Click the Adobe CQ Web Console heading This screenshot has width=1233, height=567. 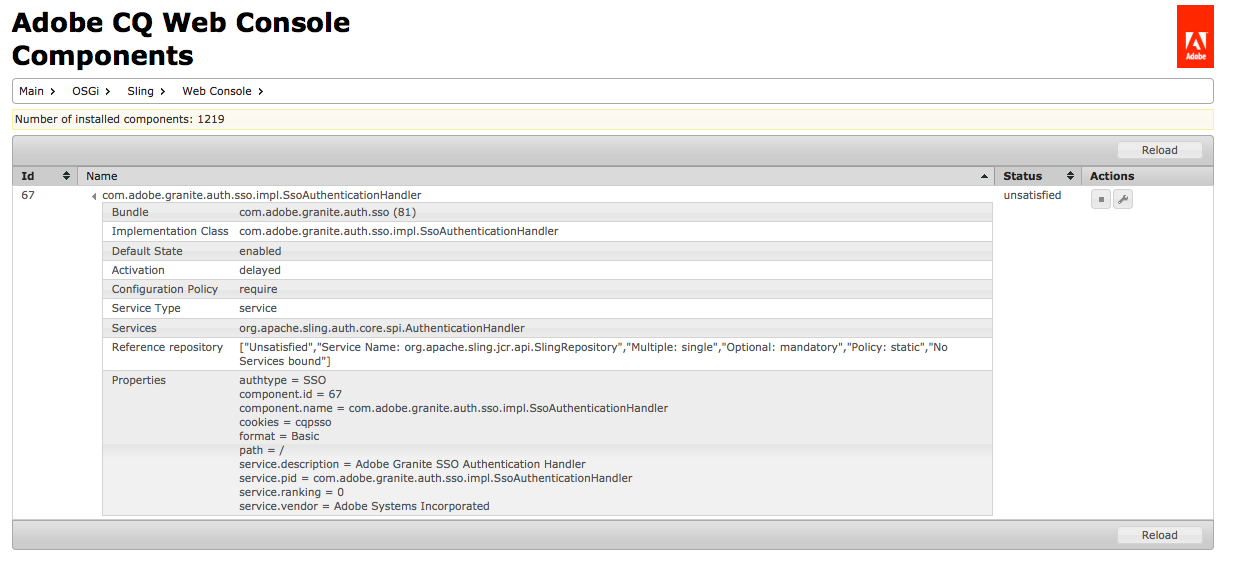point(181,22)
